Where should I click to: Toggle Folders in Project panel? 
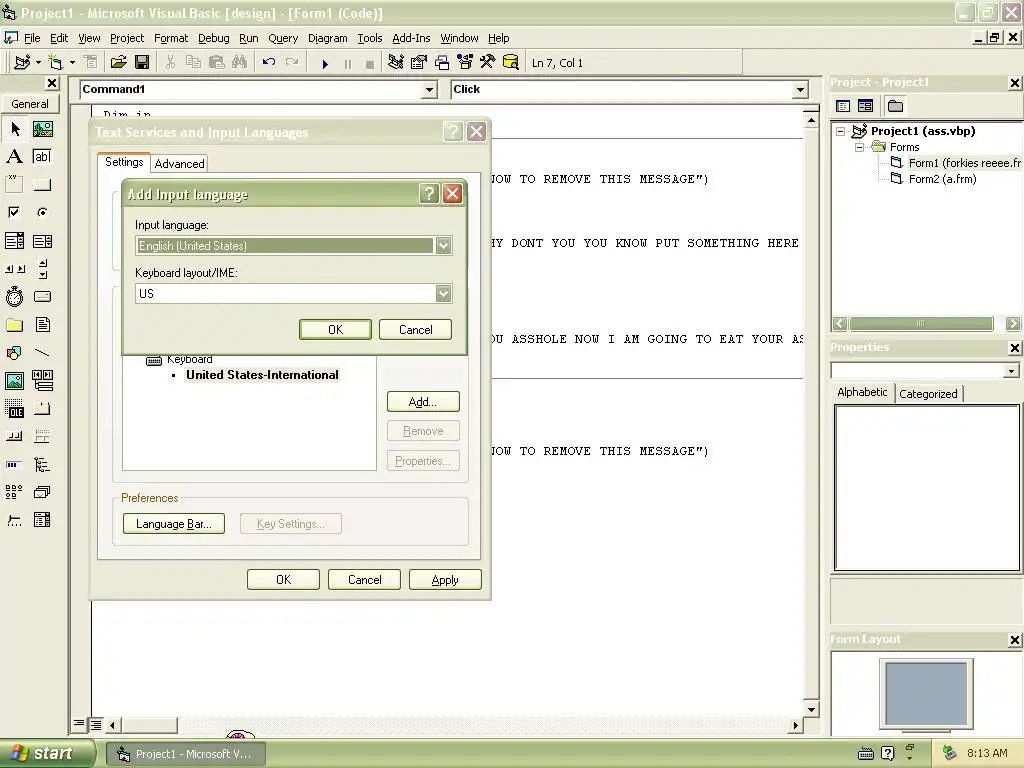click(x=895, y=106)
